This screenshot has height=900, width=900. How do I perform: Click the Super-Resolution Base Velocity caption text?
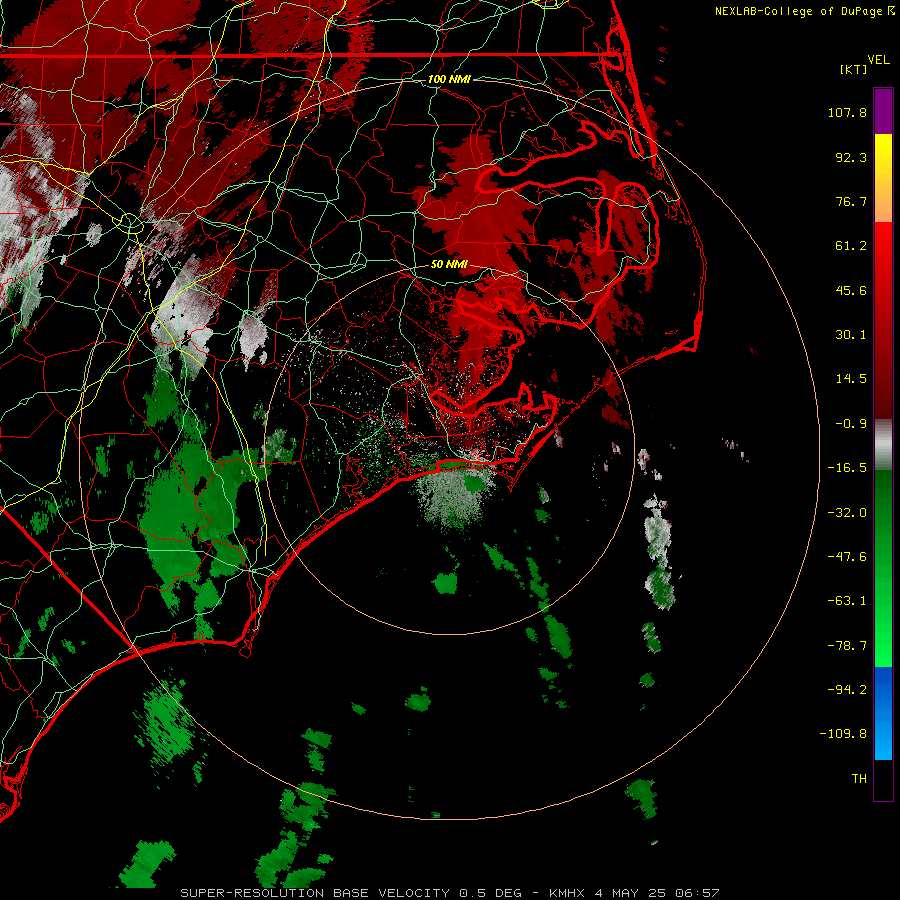[449, 893]
